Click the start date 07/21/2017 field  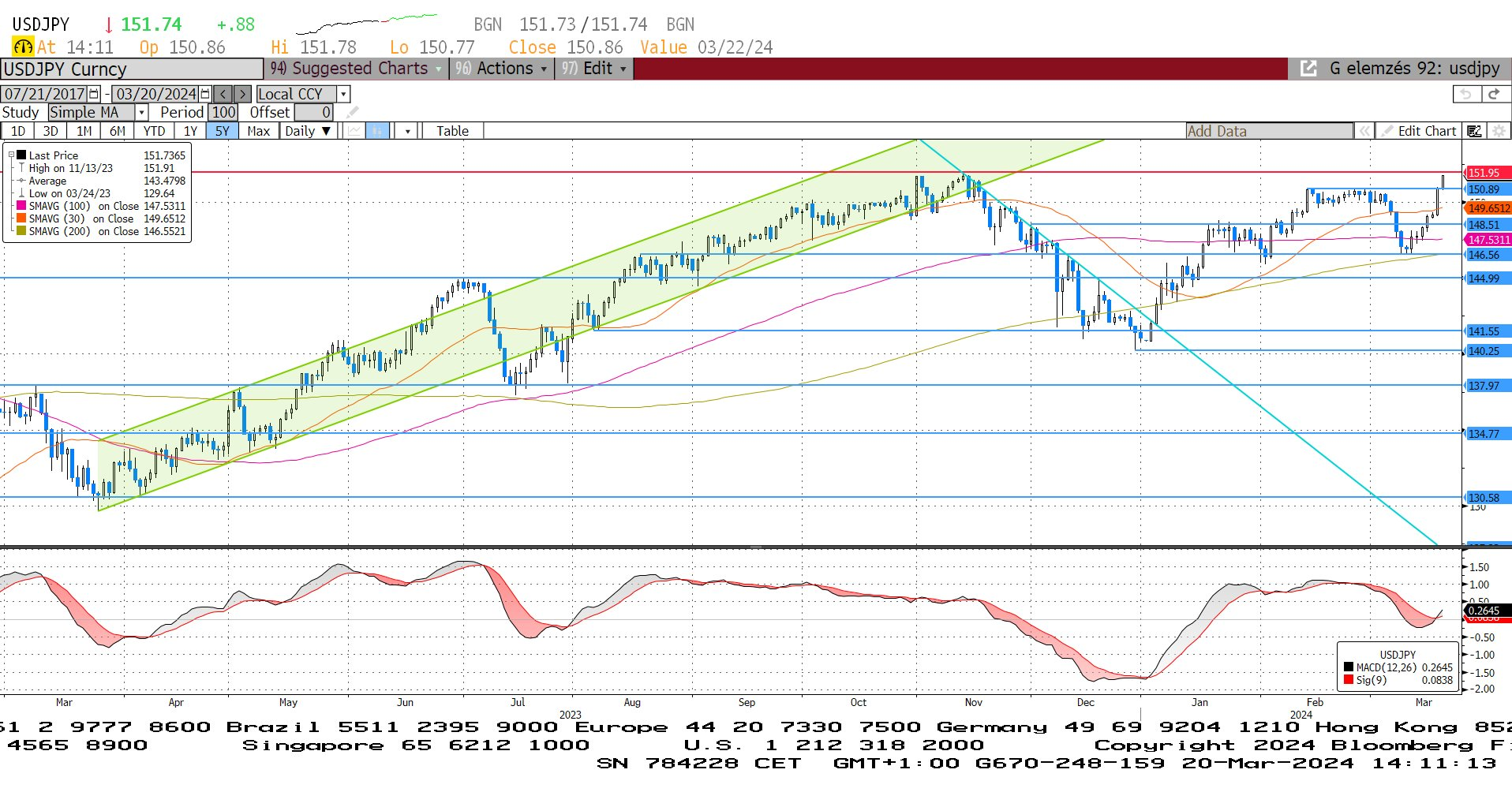[45, 94]
